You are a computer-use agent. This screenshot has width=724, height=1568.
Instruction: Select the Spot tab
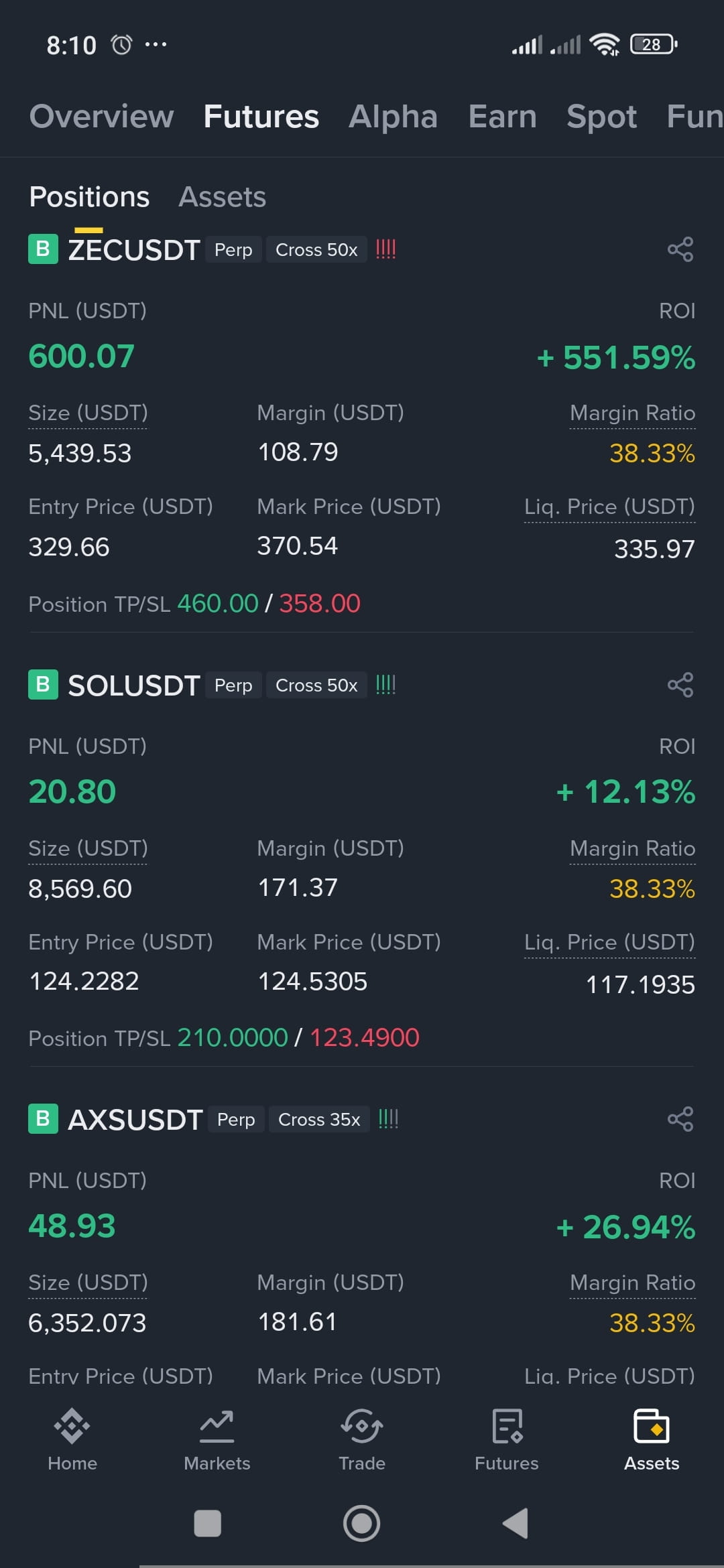pyautogui.click(x=602, y=117)
